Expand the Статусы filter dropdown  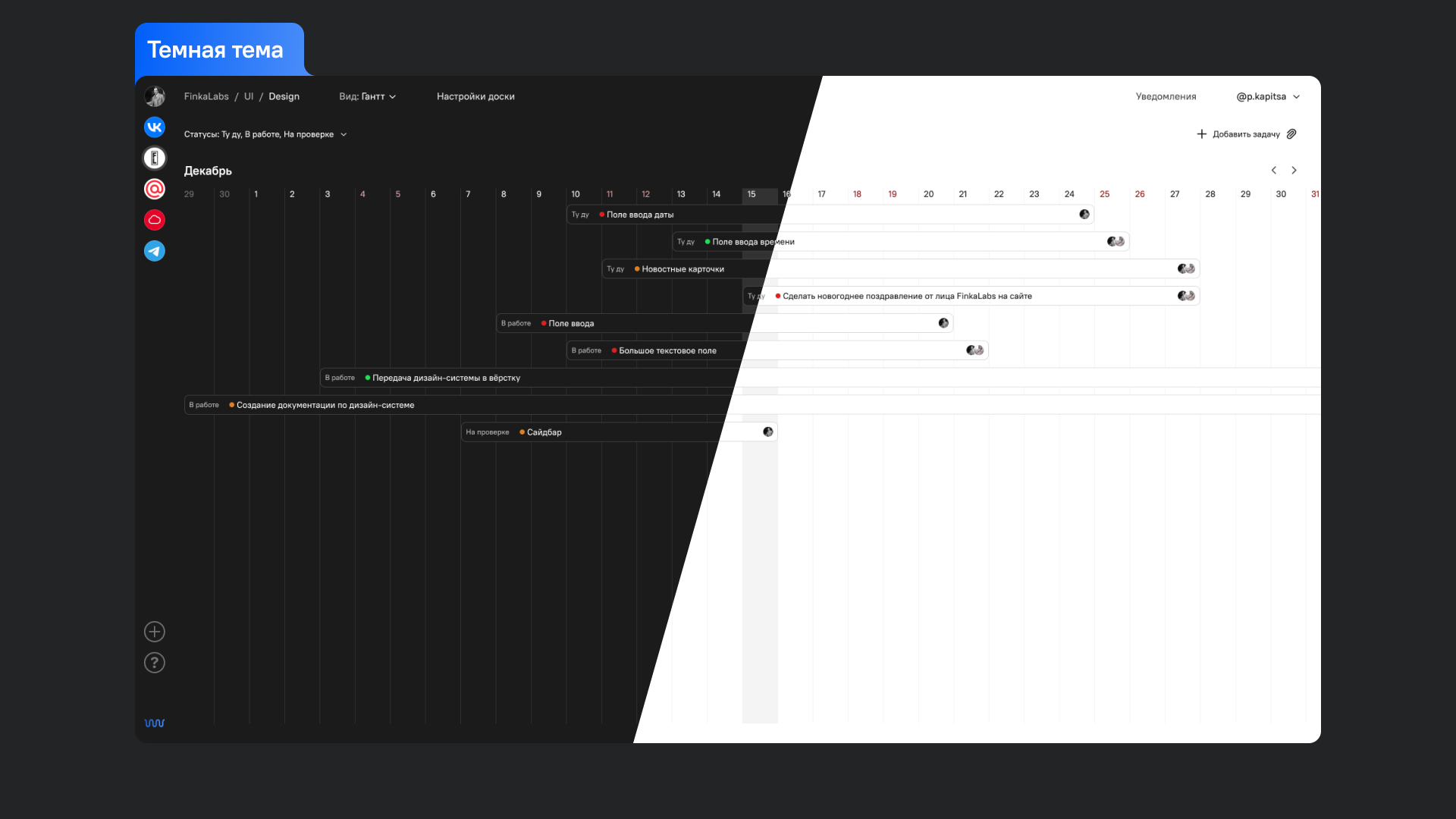coord(265,134)
